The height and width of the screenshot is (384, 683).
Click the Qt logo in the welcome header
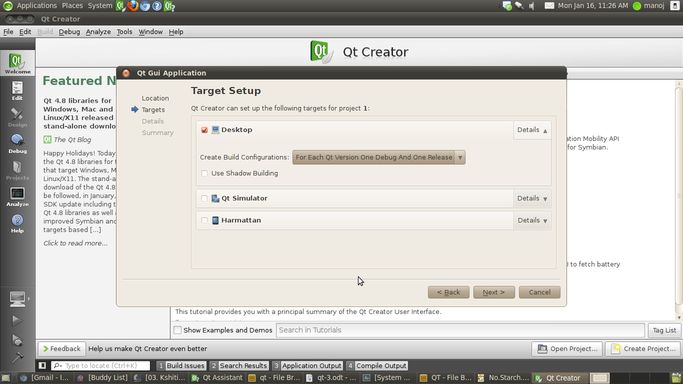pyautogui.click(x=320, y=51)
